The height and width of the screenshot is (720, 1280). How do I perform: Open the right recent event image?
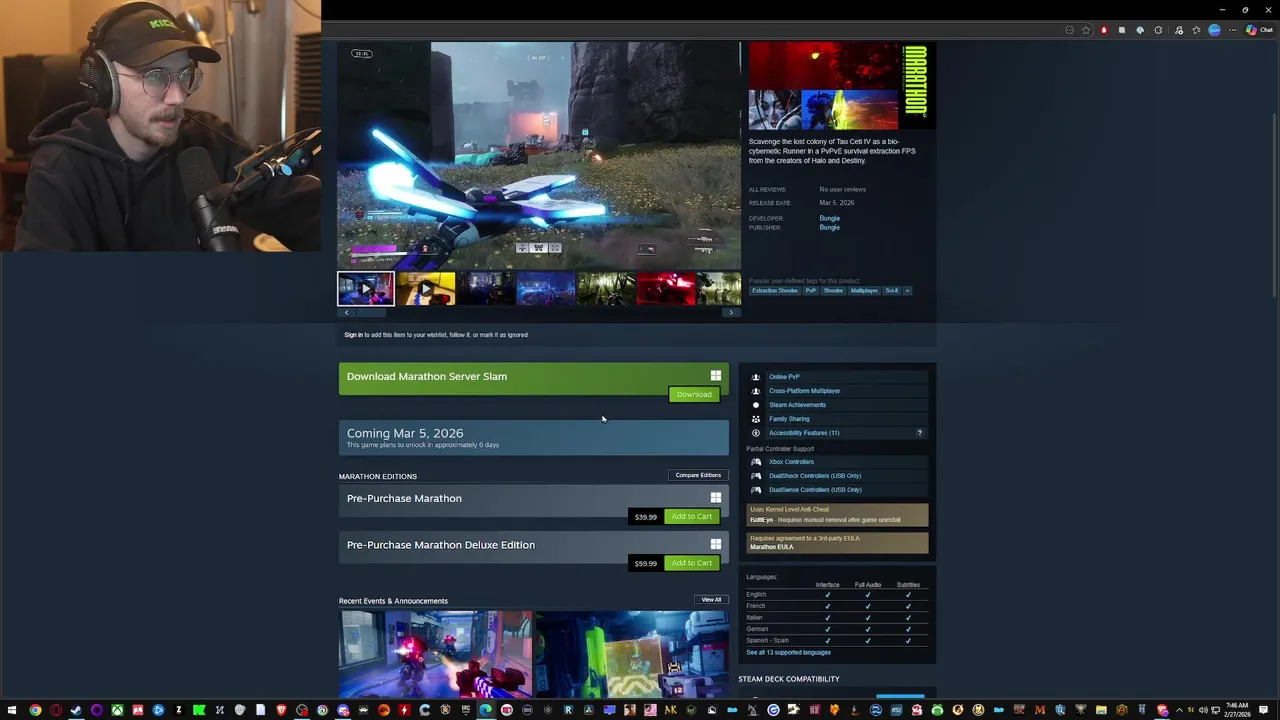pyautogui.click(x=632, y=654)
